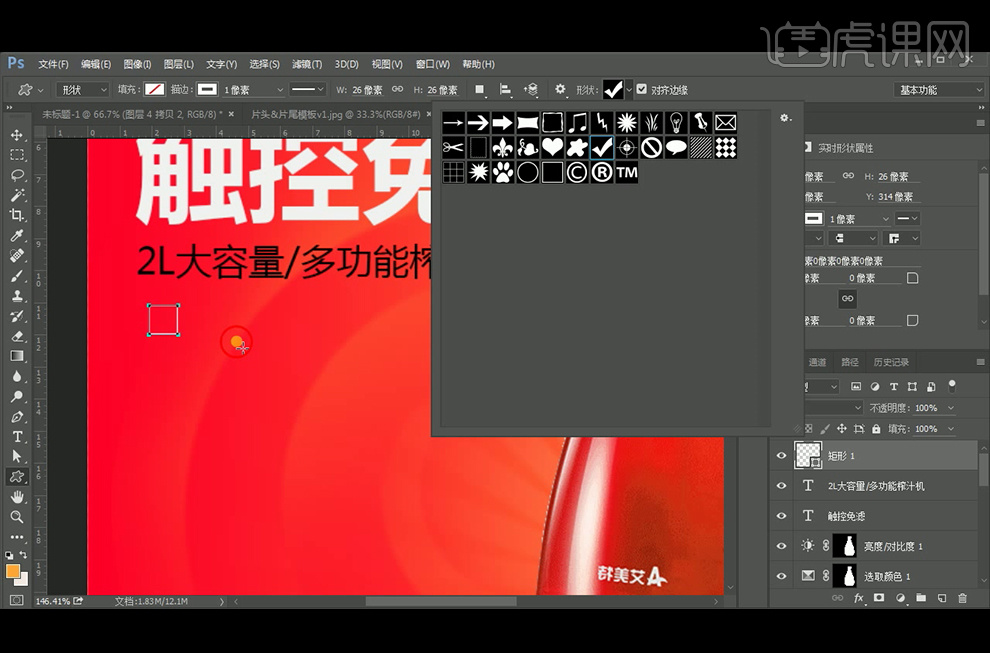Select the Hand tool

[x=17, y=497]
